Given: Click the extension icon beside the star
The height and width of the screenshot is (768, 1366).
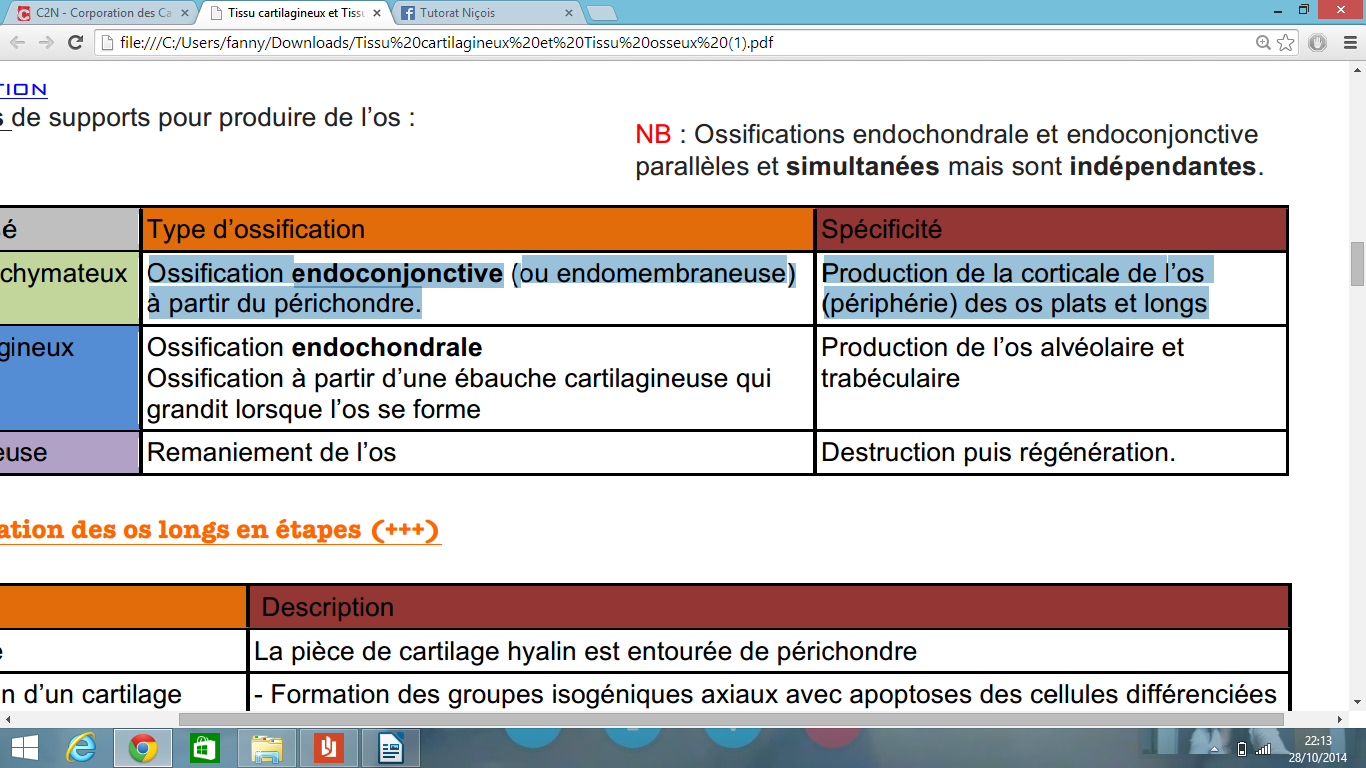Looking at the screenshot, I should [1318, 43].
